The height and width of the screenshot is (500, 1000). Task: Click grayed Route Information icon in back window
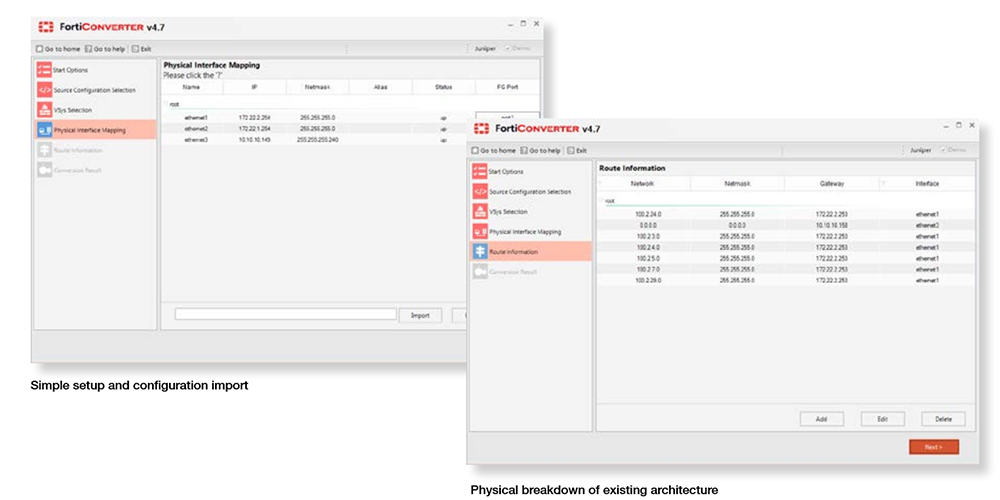(x=44, y=150)
